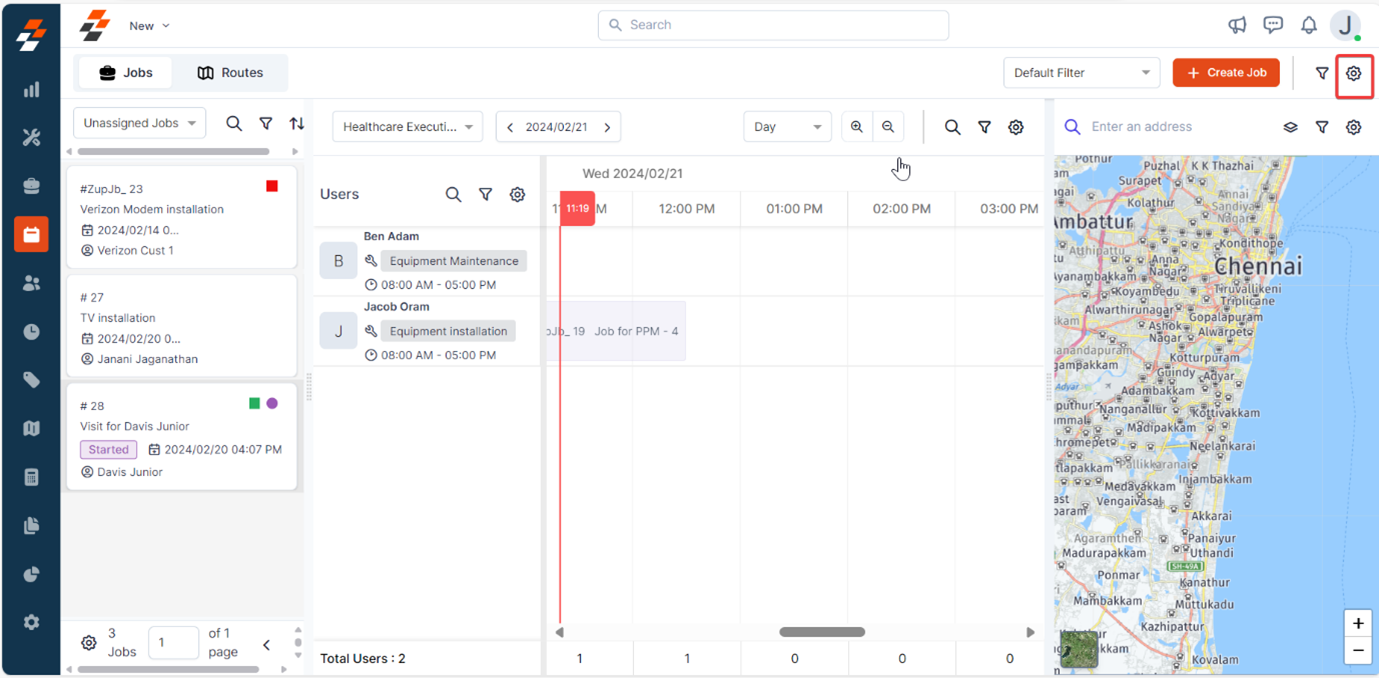Click the red priority swatch on ZupJb_23
Screen dimensions: 1379x678
pos(272,186)
